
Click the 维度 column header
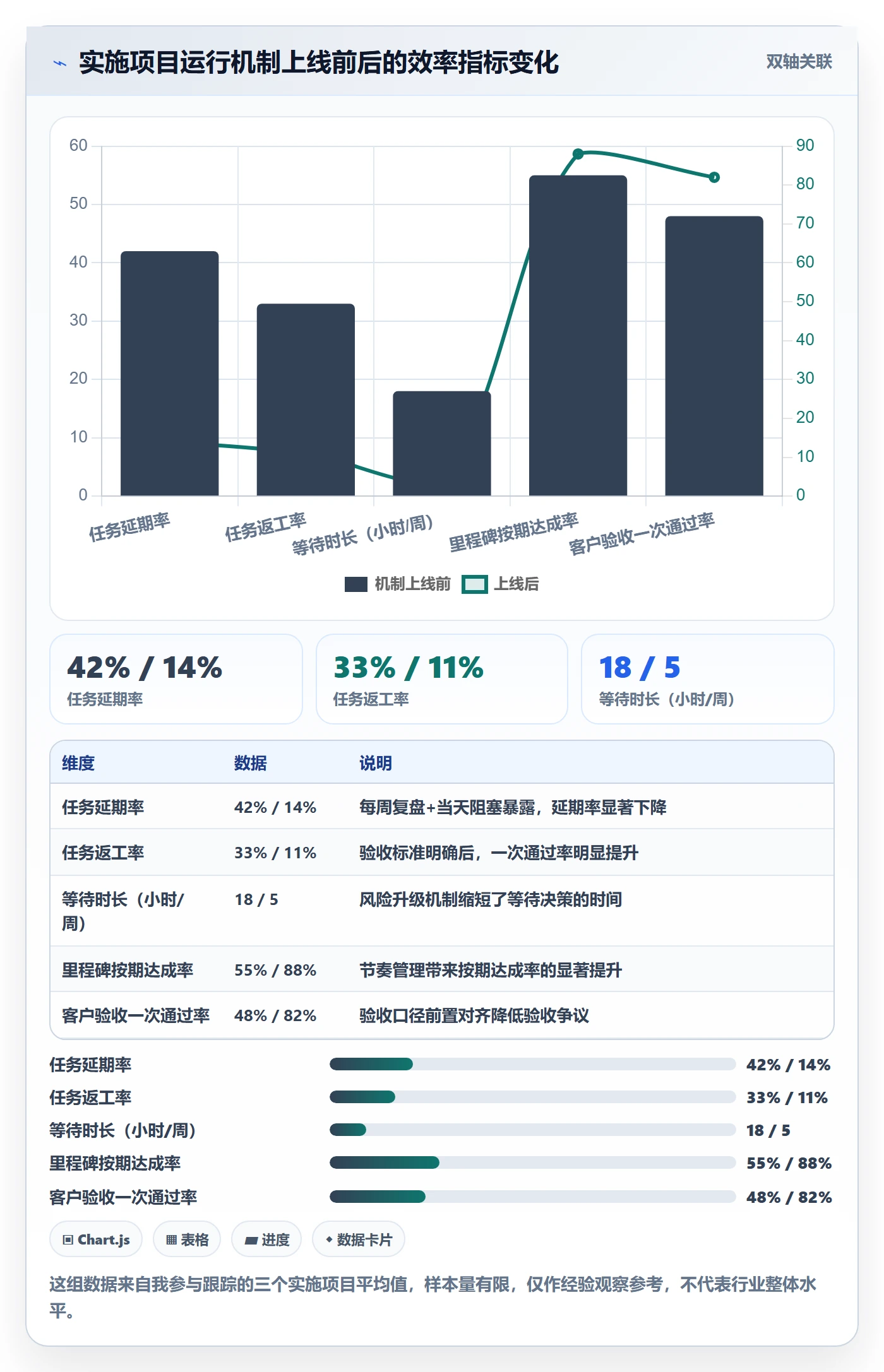[x=78, y=763]
